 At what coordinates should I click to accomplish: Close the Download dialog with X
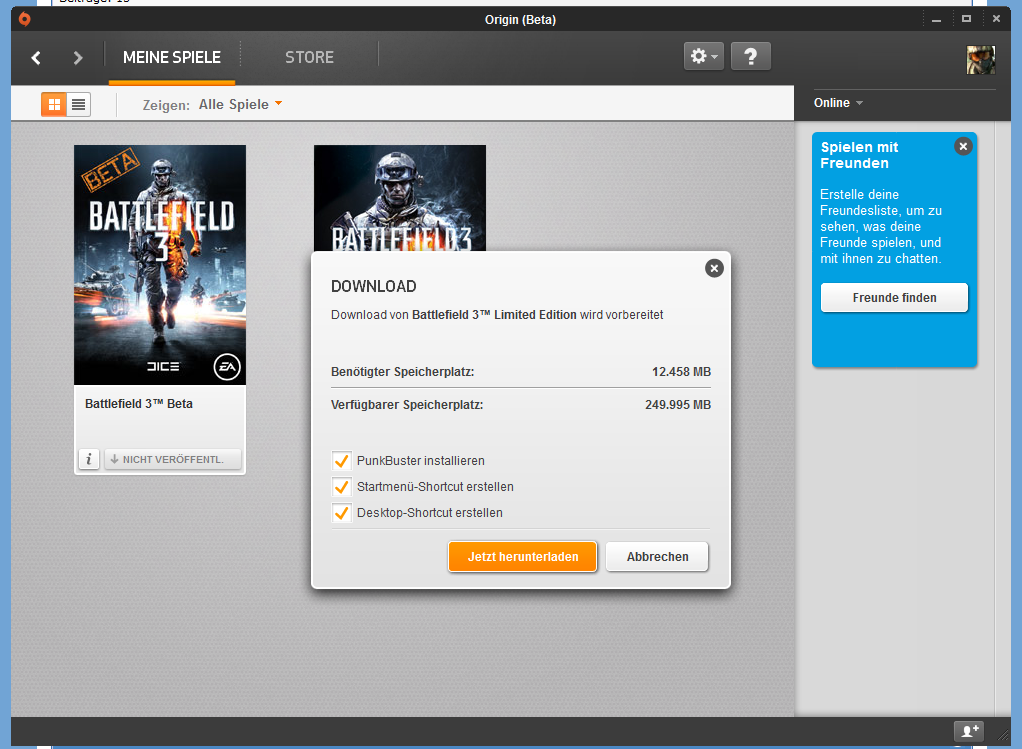tap(714, 268)
